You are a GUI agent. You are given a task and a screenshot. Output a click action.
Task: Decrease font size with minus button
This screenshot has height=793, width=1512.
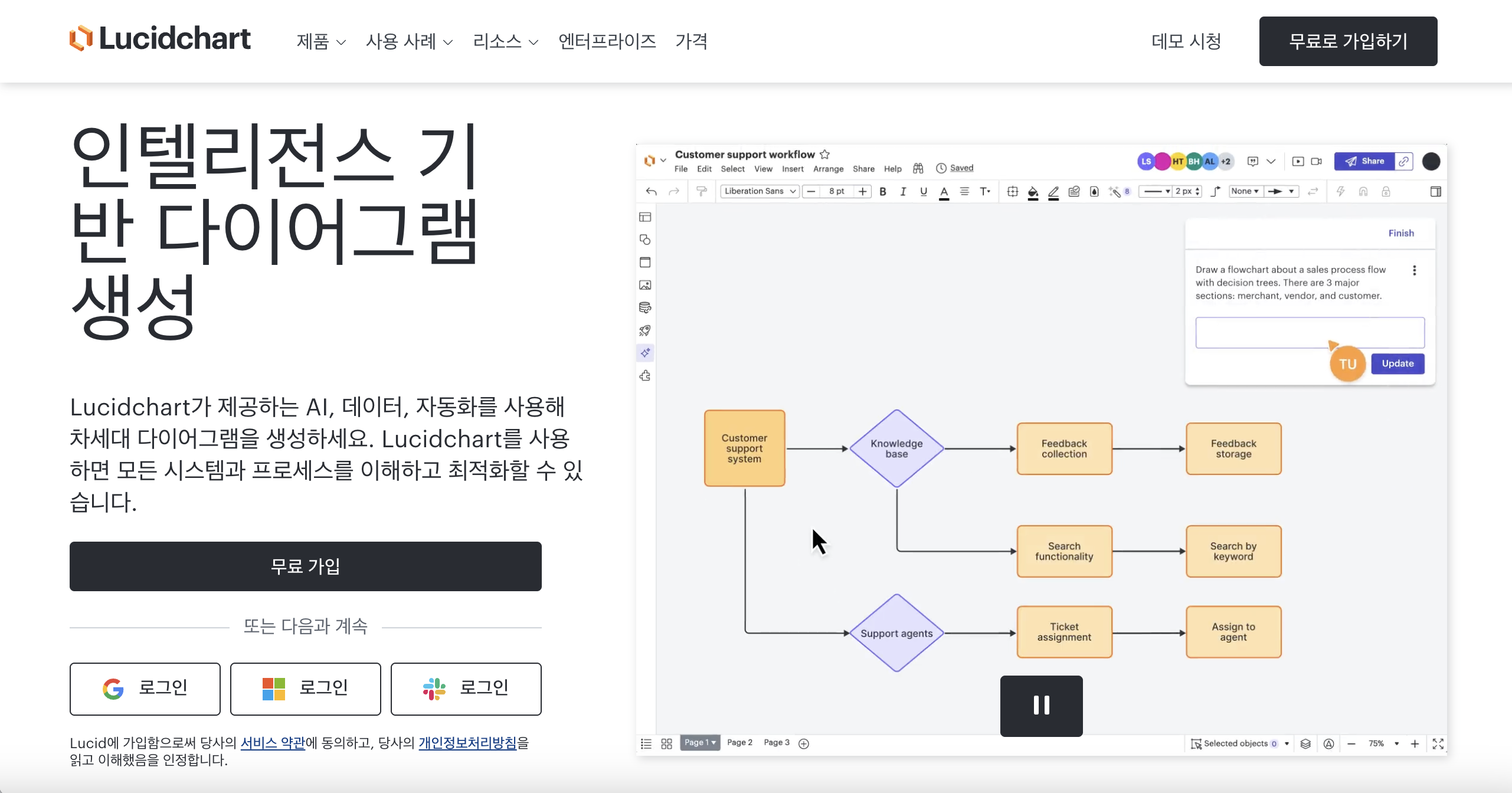[x=811, y=191]
